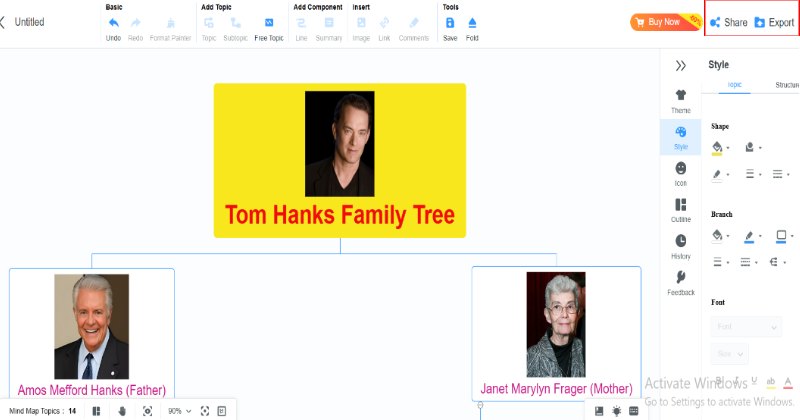This screenshot has width=800, height=420.
Task: Open the Theme panel
Action: (x=681, y=101)
